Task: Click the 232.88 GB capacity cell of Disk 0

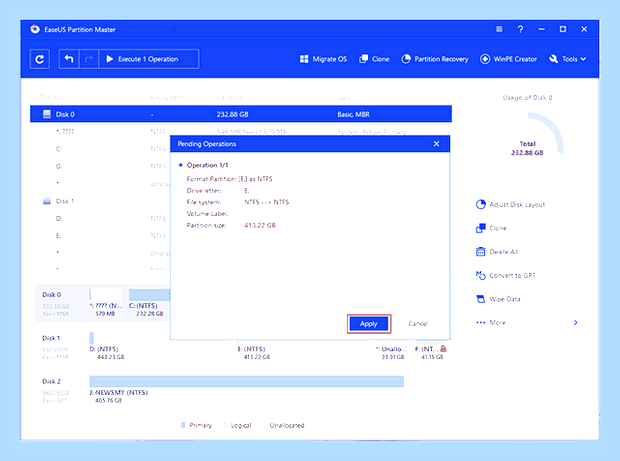Action: pos(232,114)
